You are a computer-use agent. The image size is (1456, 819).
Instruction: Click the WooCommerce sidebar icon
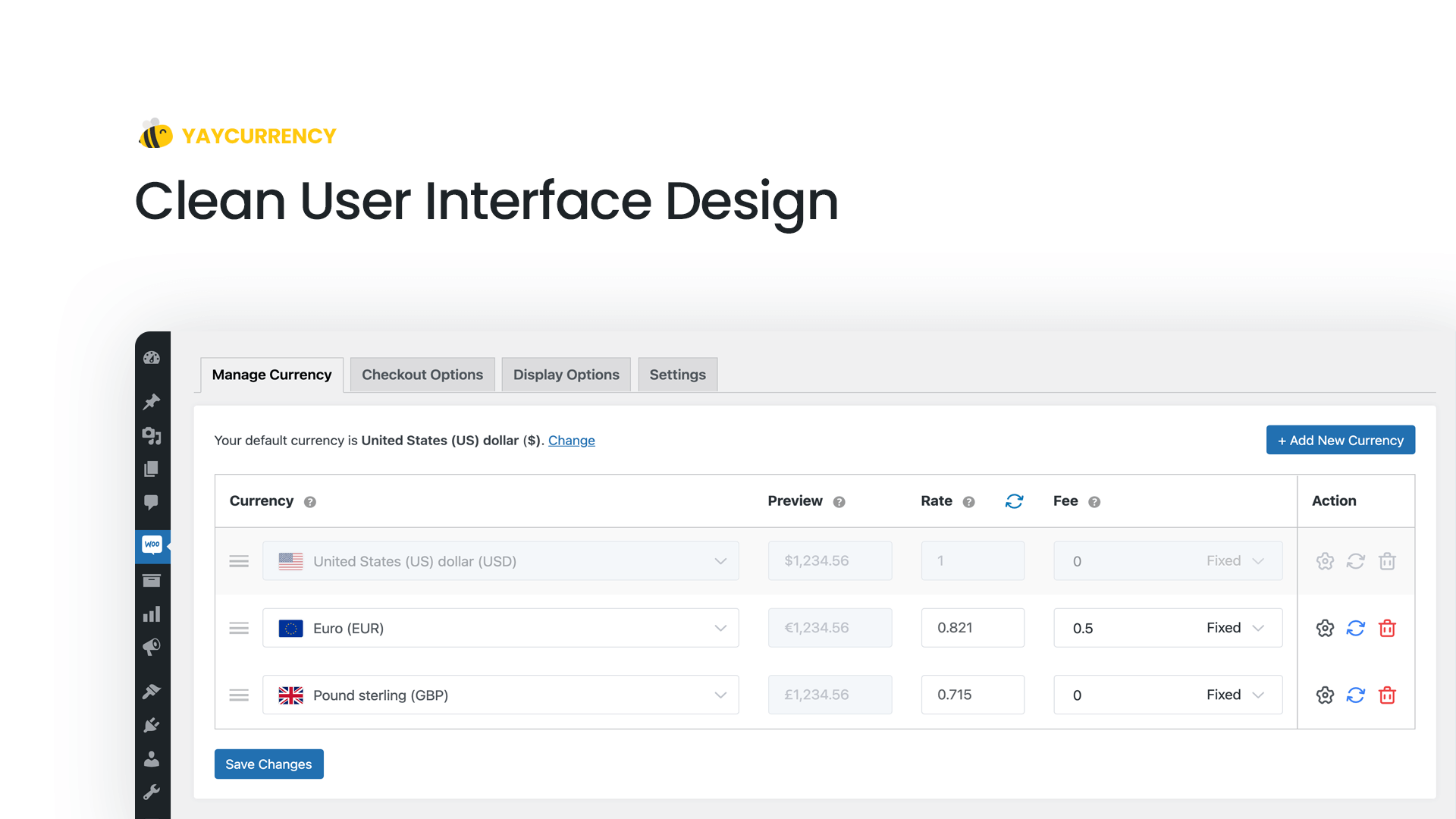point(153,544)
